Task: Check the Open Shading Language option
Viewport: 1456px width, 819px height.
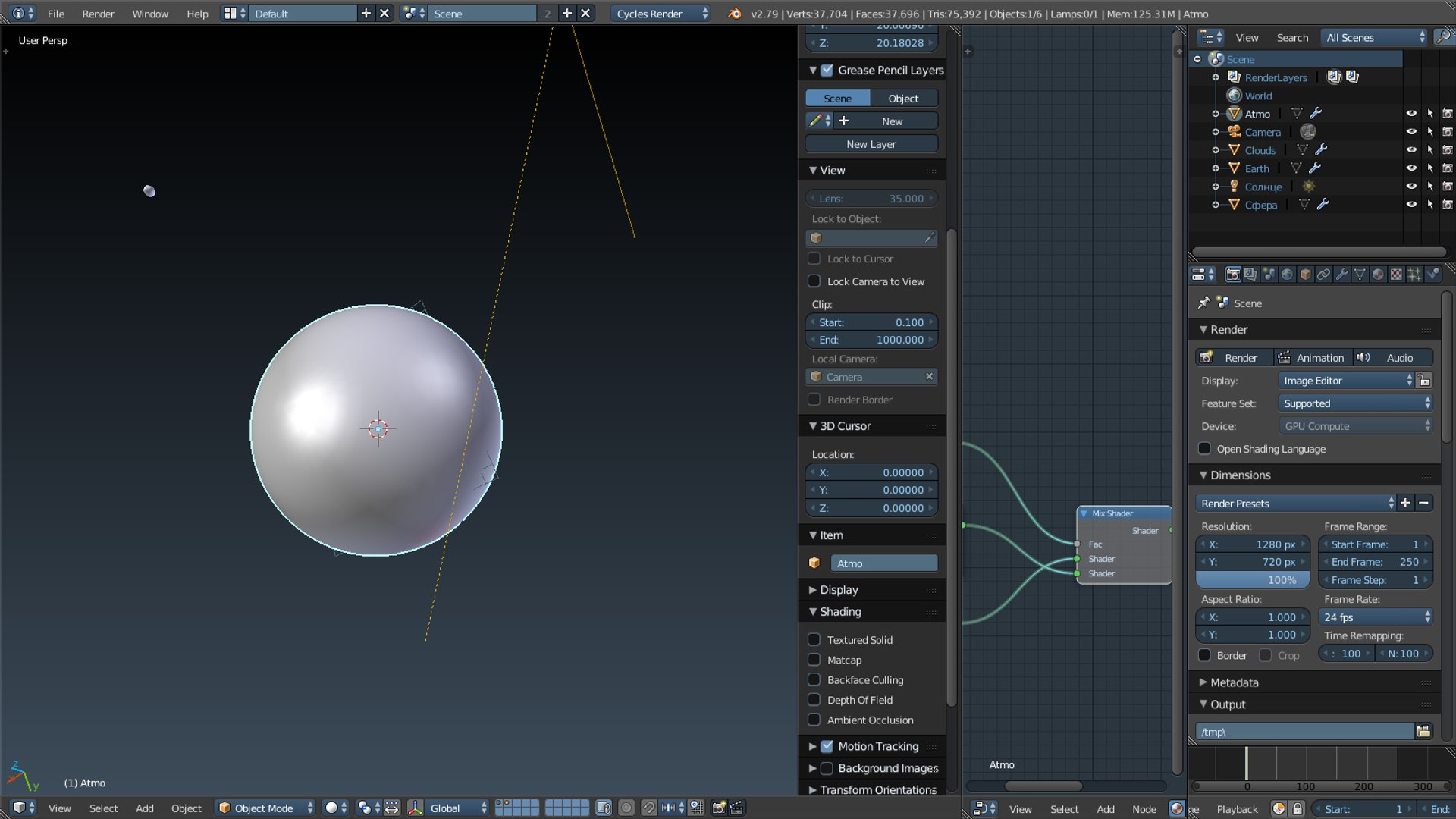Action: point(1204,449)
